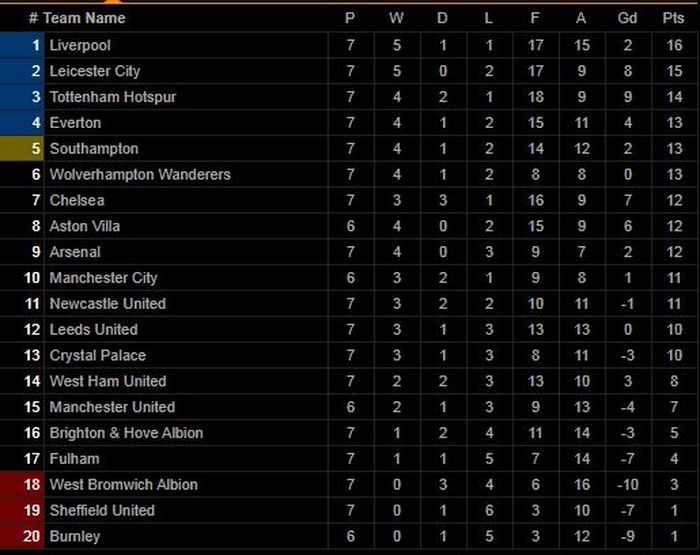Viewport: 700px width, 555px height.
Task: Sort by the Pts column header
Action: pyautogui.click(x=674, y=18)
